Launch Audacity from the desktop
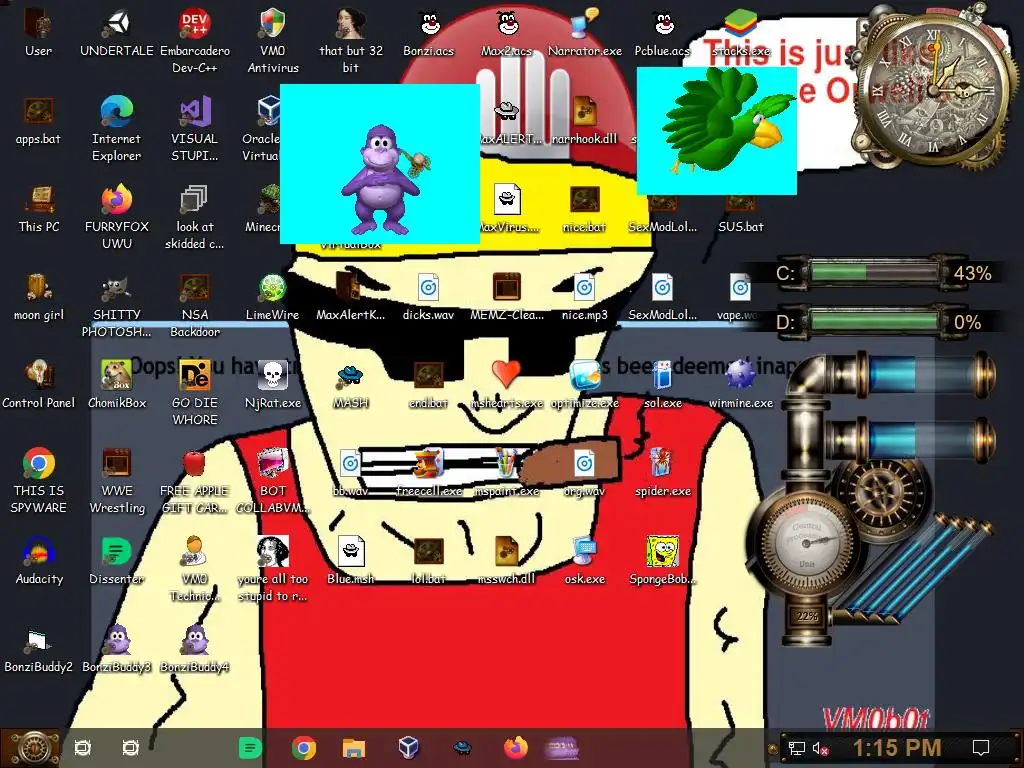Screen dimensions: 1024x768 click(x=39, y=561)
